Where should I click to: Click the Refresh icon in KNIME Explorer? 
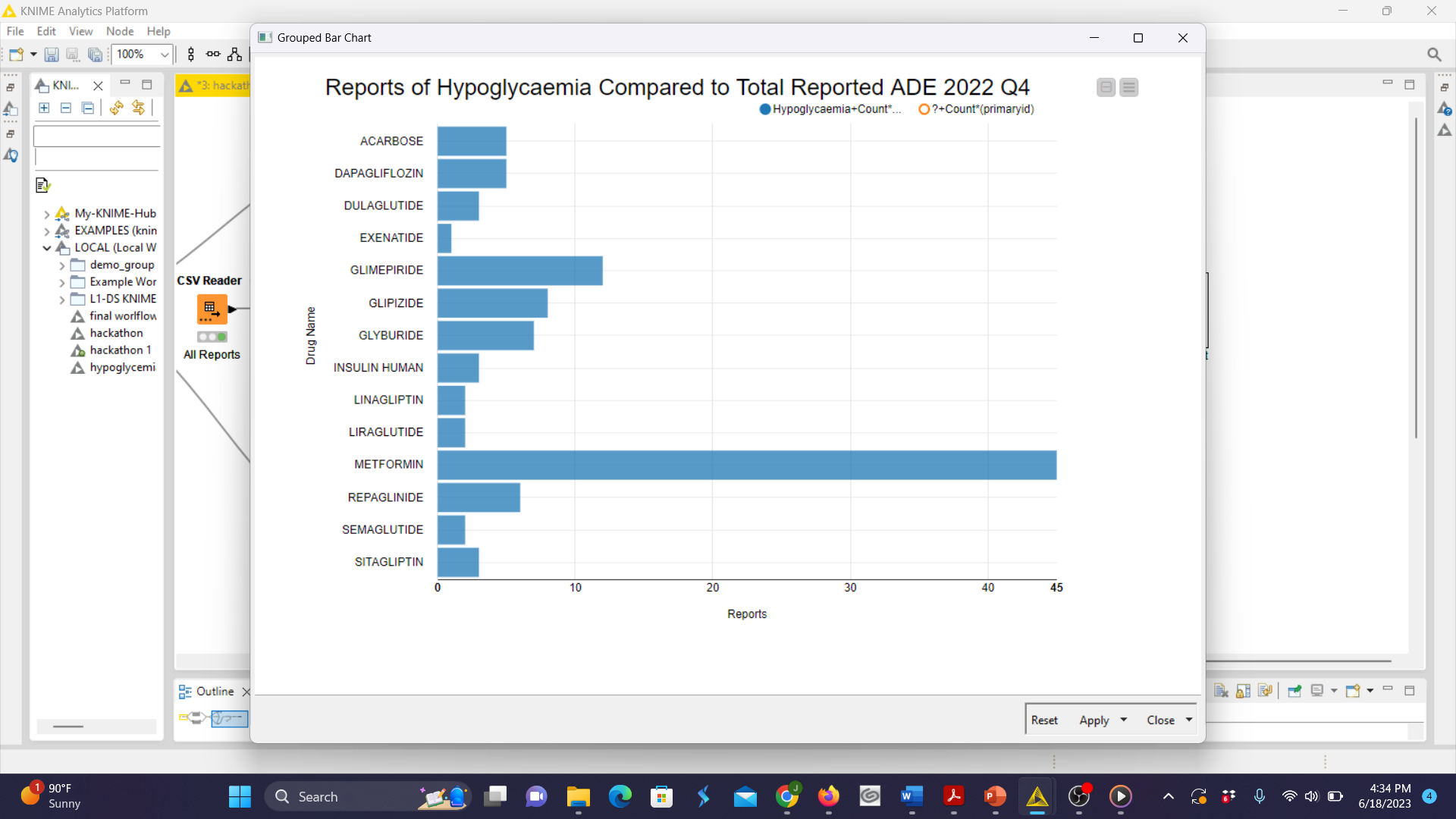pyautogui.click(x=116, y=108)
